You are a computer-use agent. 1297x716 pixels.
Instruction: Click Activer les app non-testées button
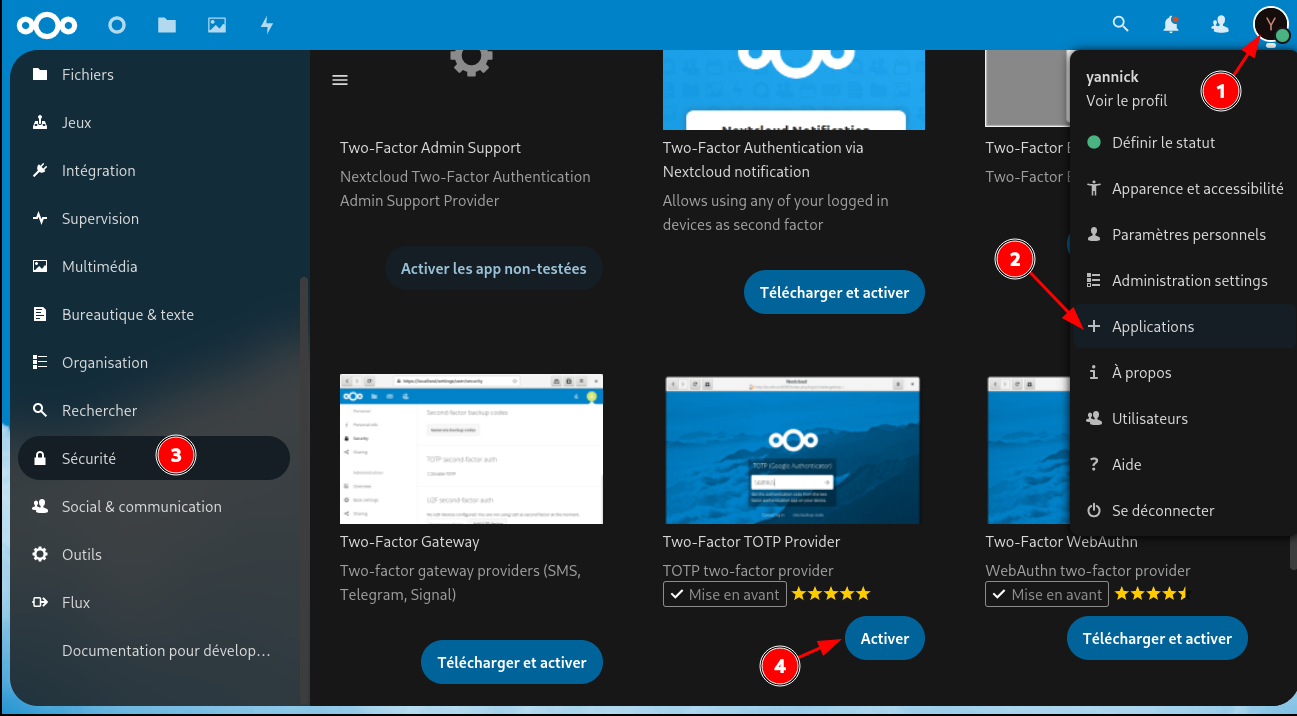point(493,269)
